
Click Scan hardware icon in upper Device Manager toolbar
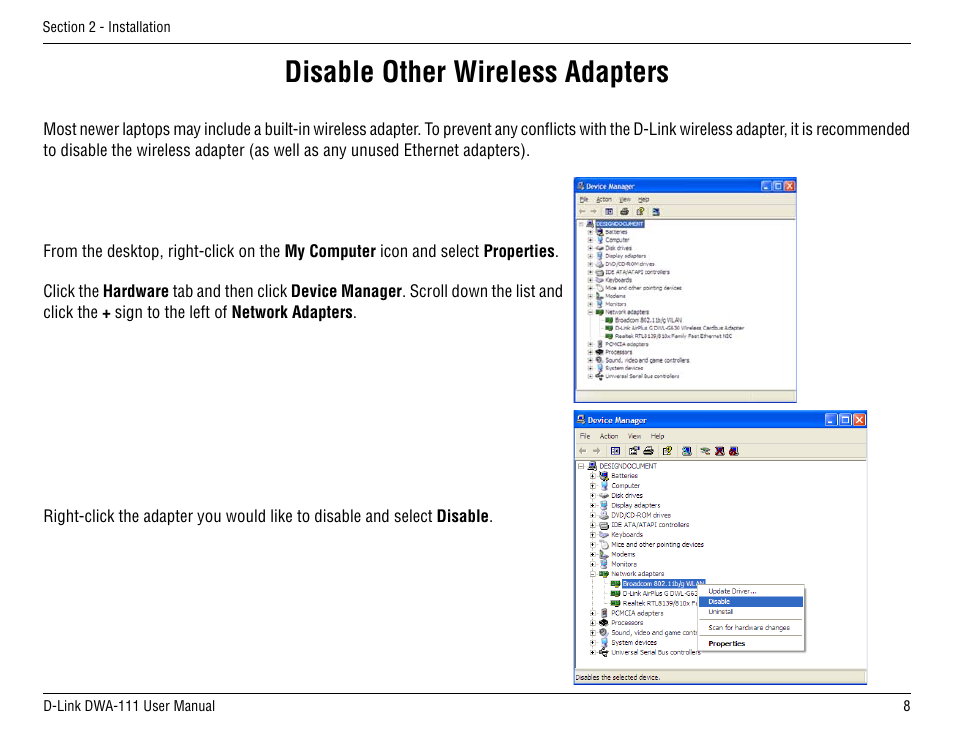656,212
